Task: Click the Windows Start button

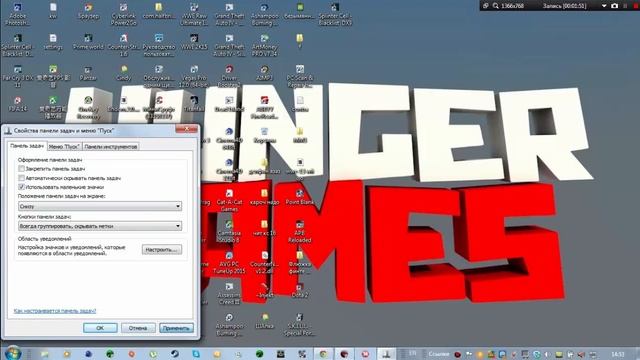Action: point(13,353)
